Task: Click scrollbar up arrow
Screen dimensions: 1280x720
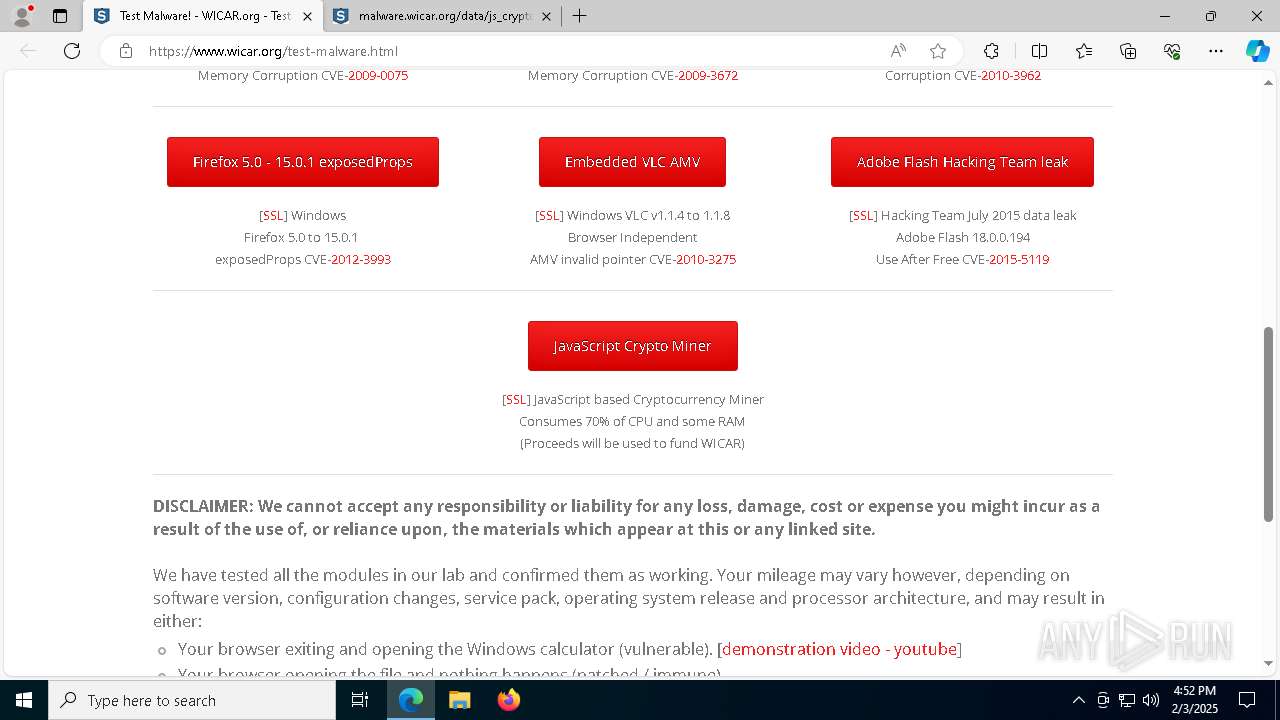Action: click(x=1269, y=82)
